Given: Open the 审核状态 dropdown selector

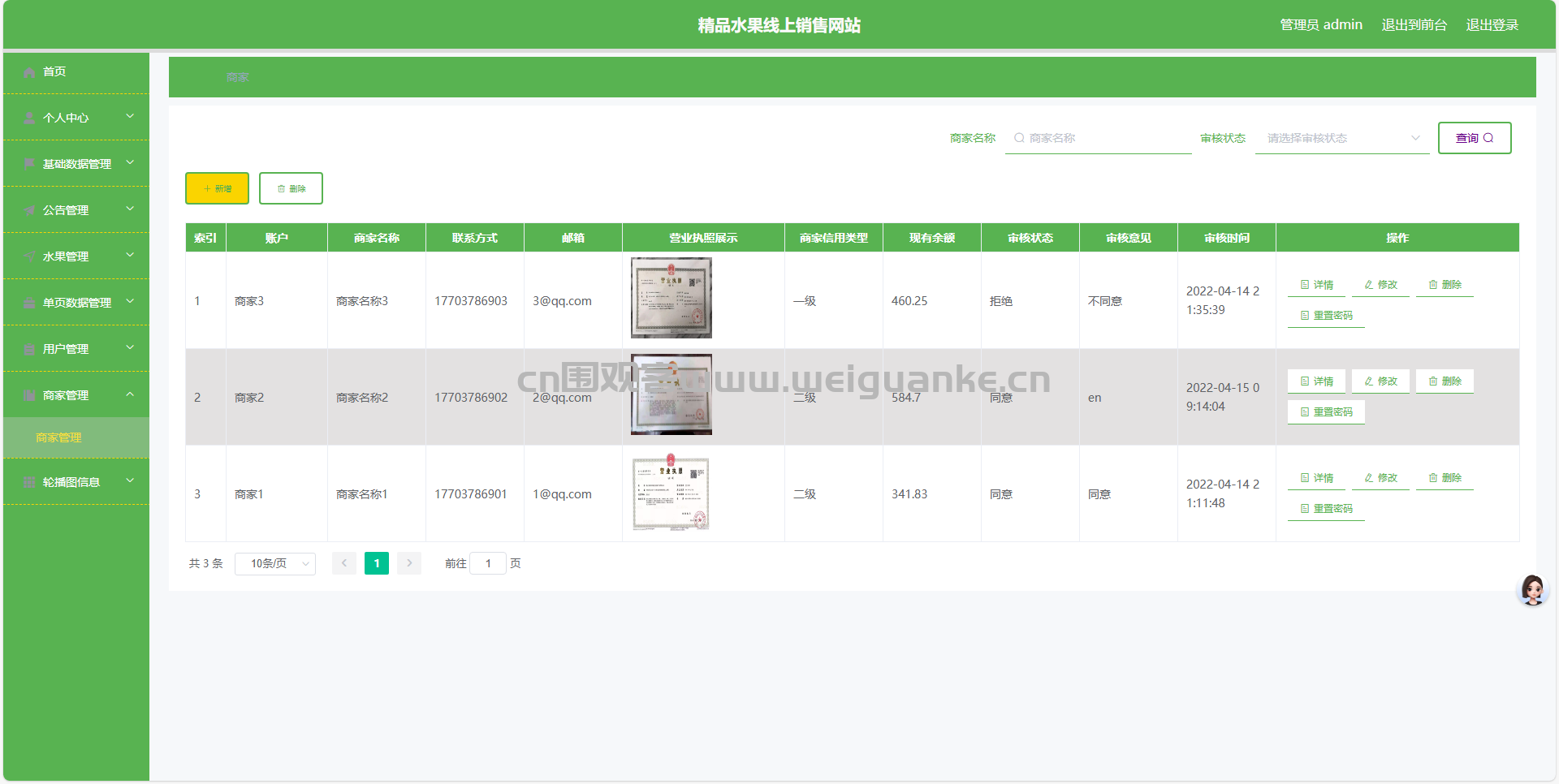Looking at the screenshot, I should click(x=1341, y=138).
